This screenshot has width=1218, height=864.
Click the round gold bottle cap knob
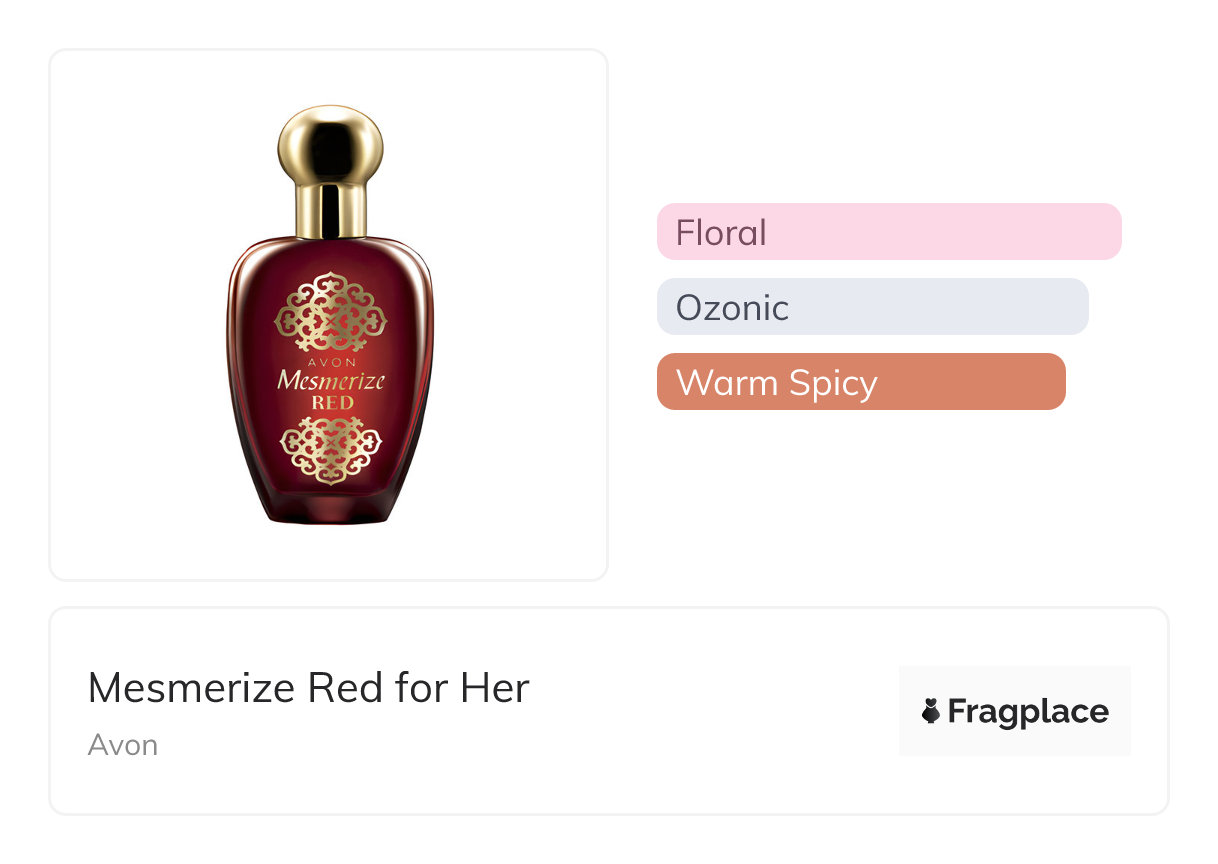[330, 141]
